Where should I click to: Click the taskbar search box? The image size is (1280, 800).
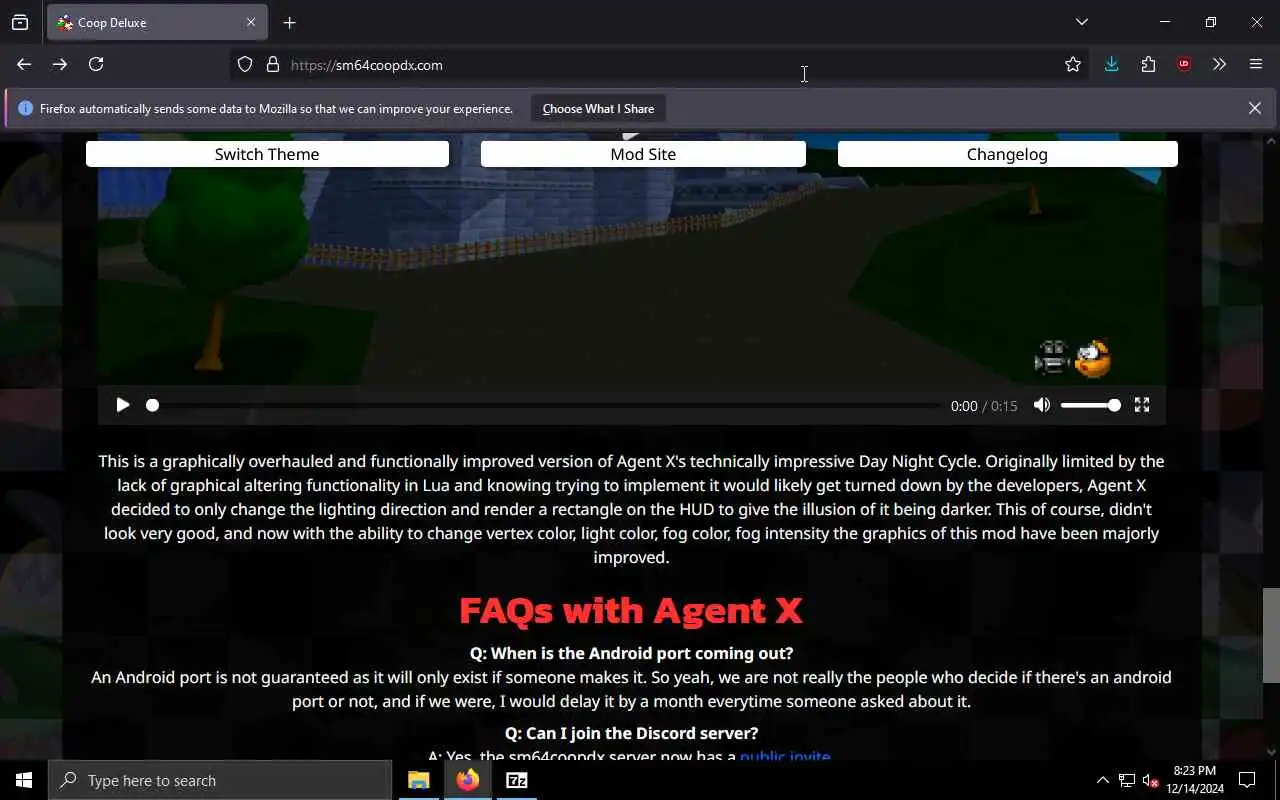pyautogui.click(x=220, y=780)
